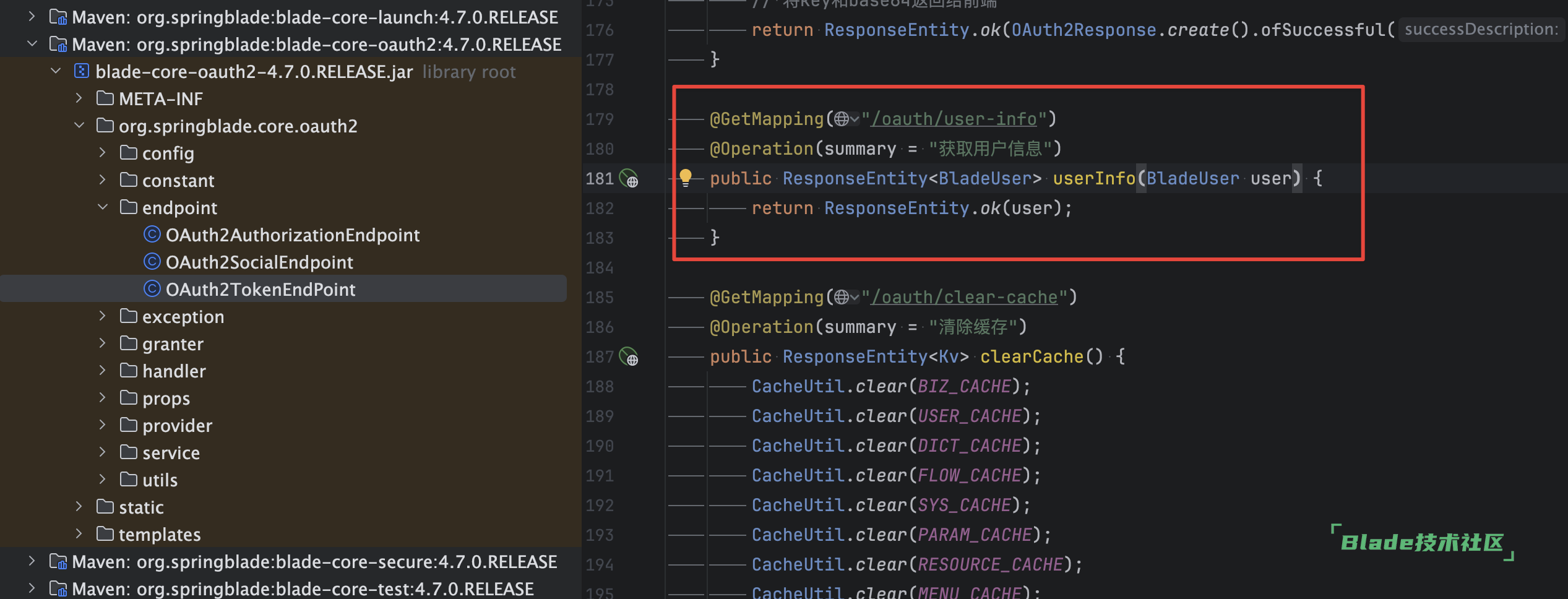Collapse the endpoint folder

(103, 207)
